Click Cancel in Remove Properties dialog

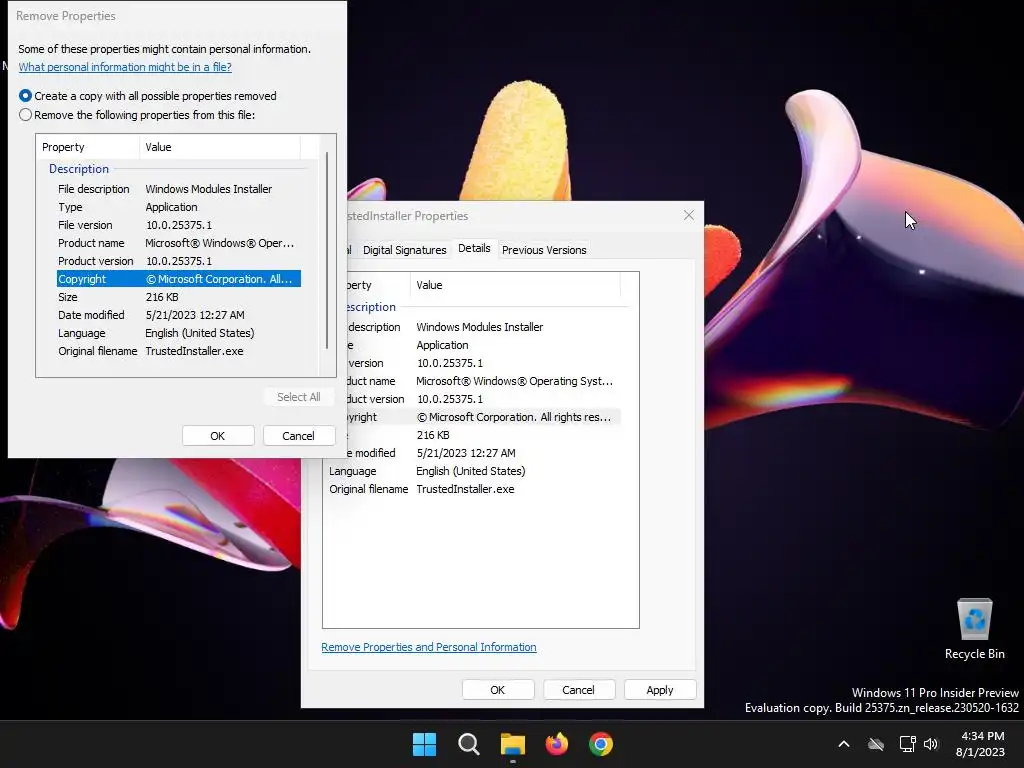coord(298,436)
